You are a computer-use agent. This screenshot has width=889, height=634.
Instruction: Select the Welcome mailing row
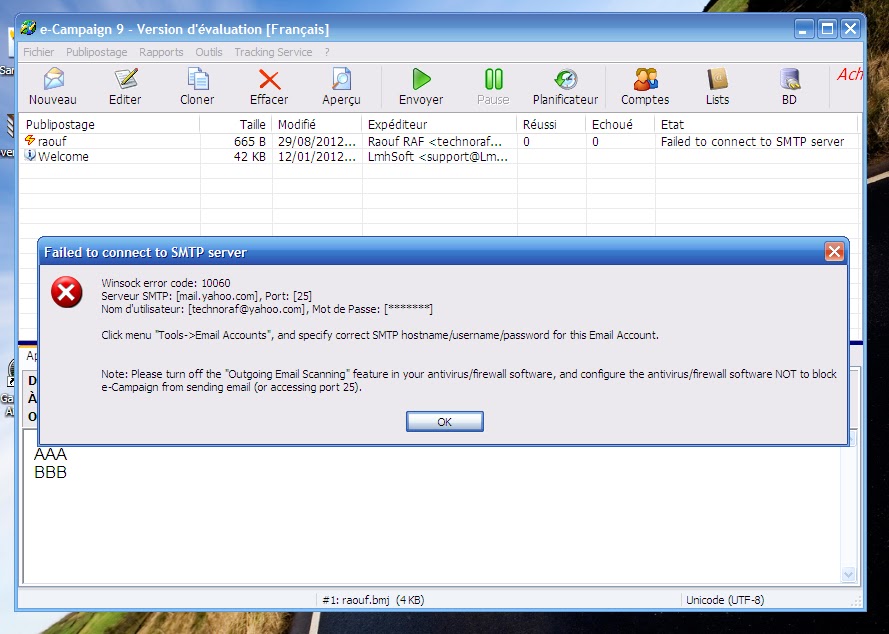click(x=439, y=157)
